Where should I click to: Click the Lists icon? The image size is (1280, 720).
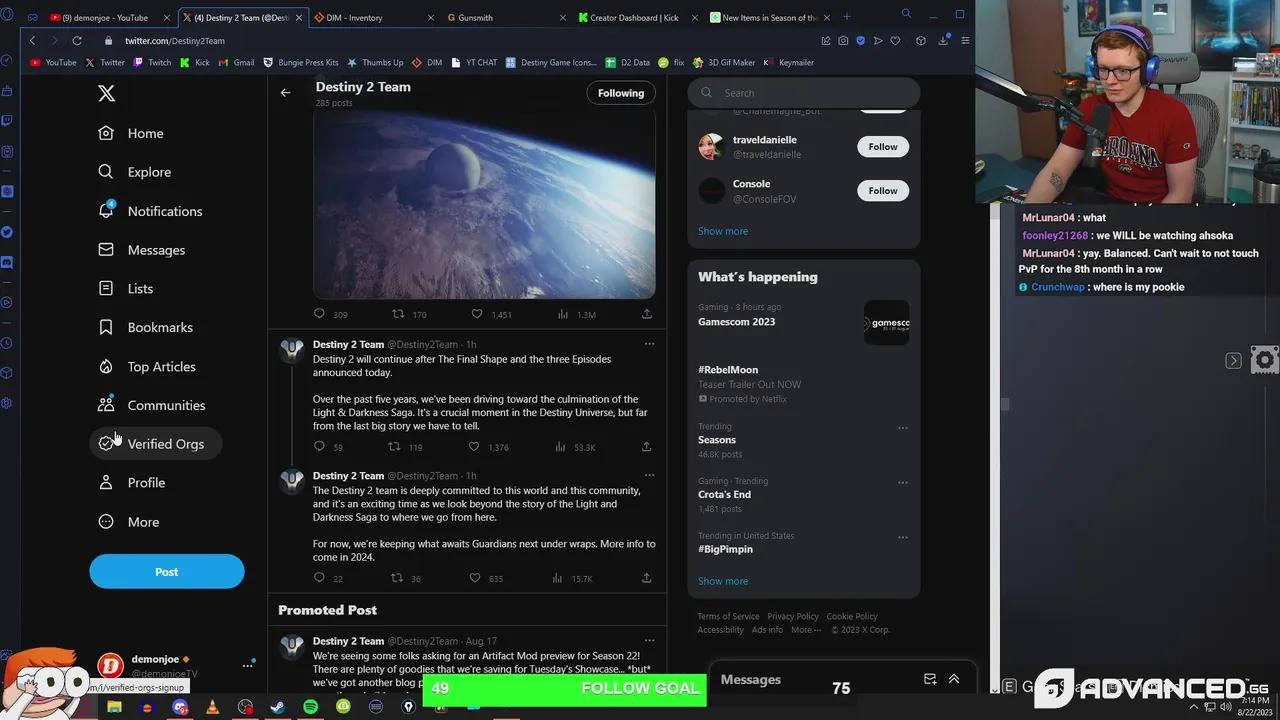(x=106, y=288)
